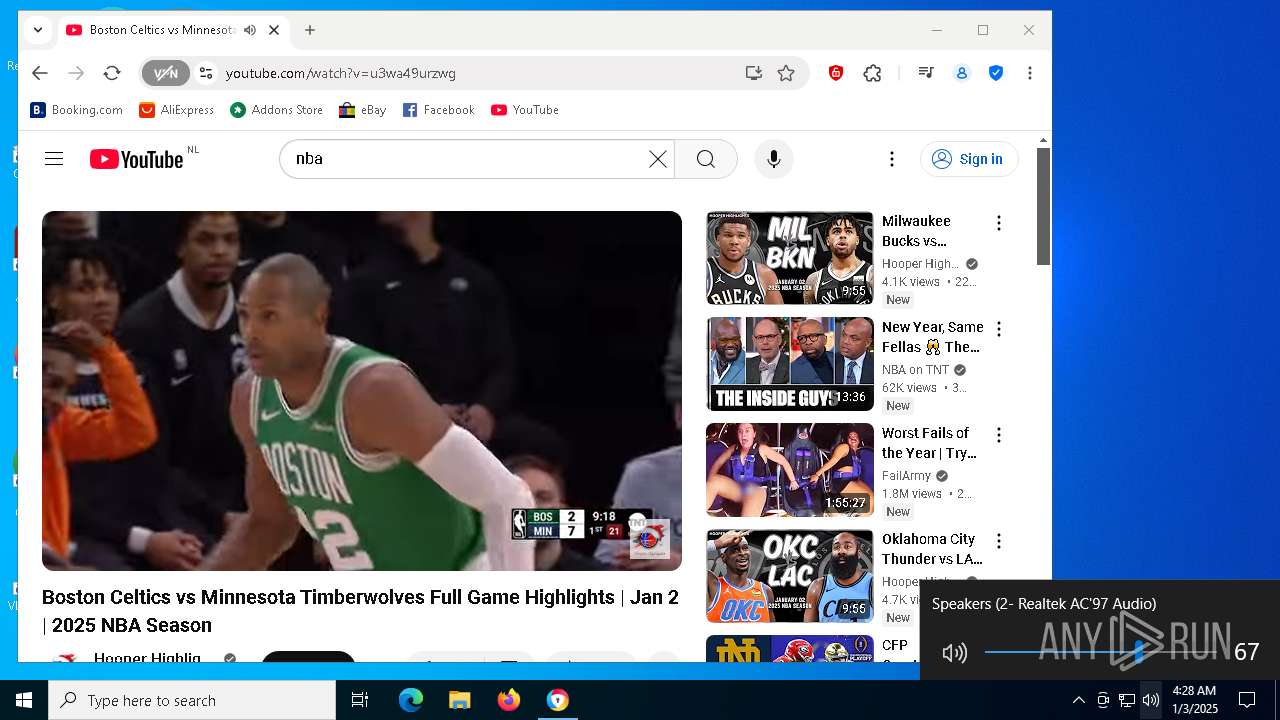
Task: Open the Addons Store bookmark
Action: [277, 110]
